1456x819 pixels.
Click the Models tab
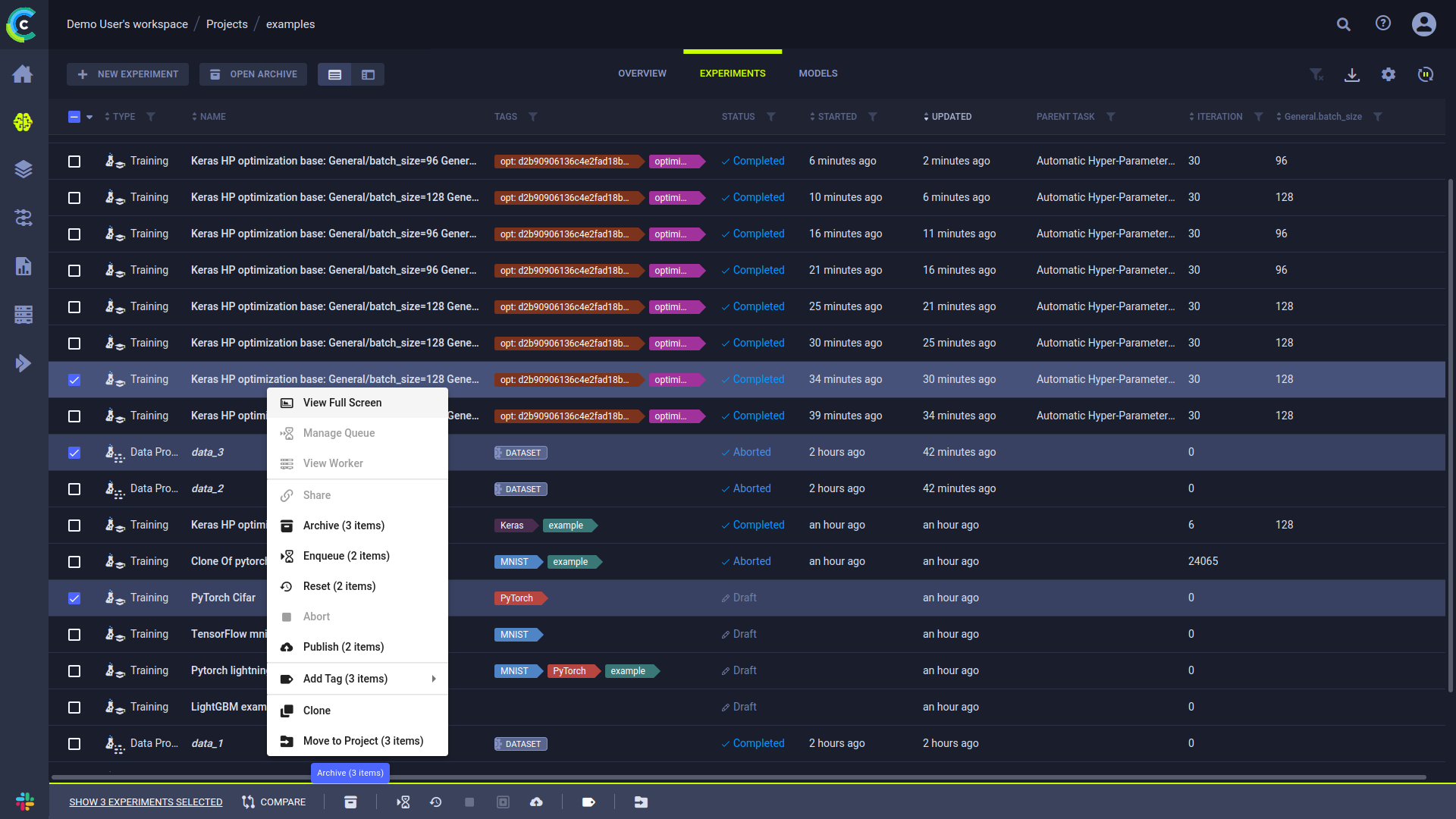(818, 73)
